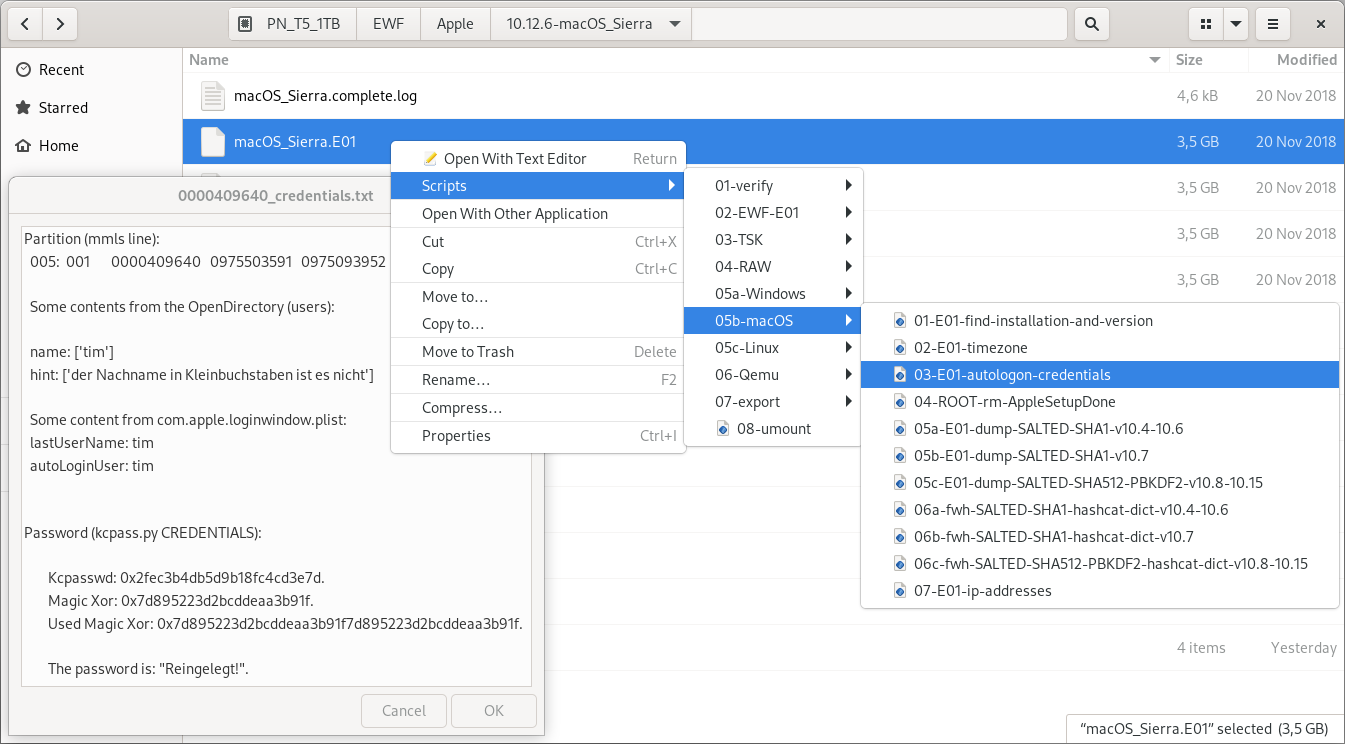Choose Open With Text Editor
Screen dimensions: 1345x744
click(x=538, y=158)
